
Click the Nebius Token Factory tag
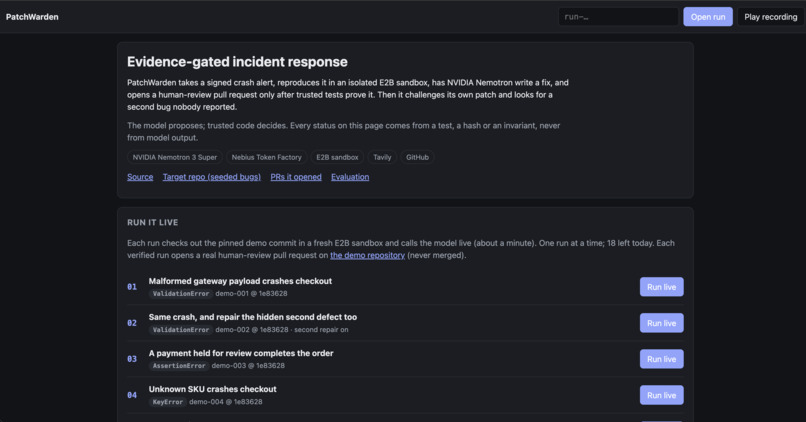point(266,157)
